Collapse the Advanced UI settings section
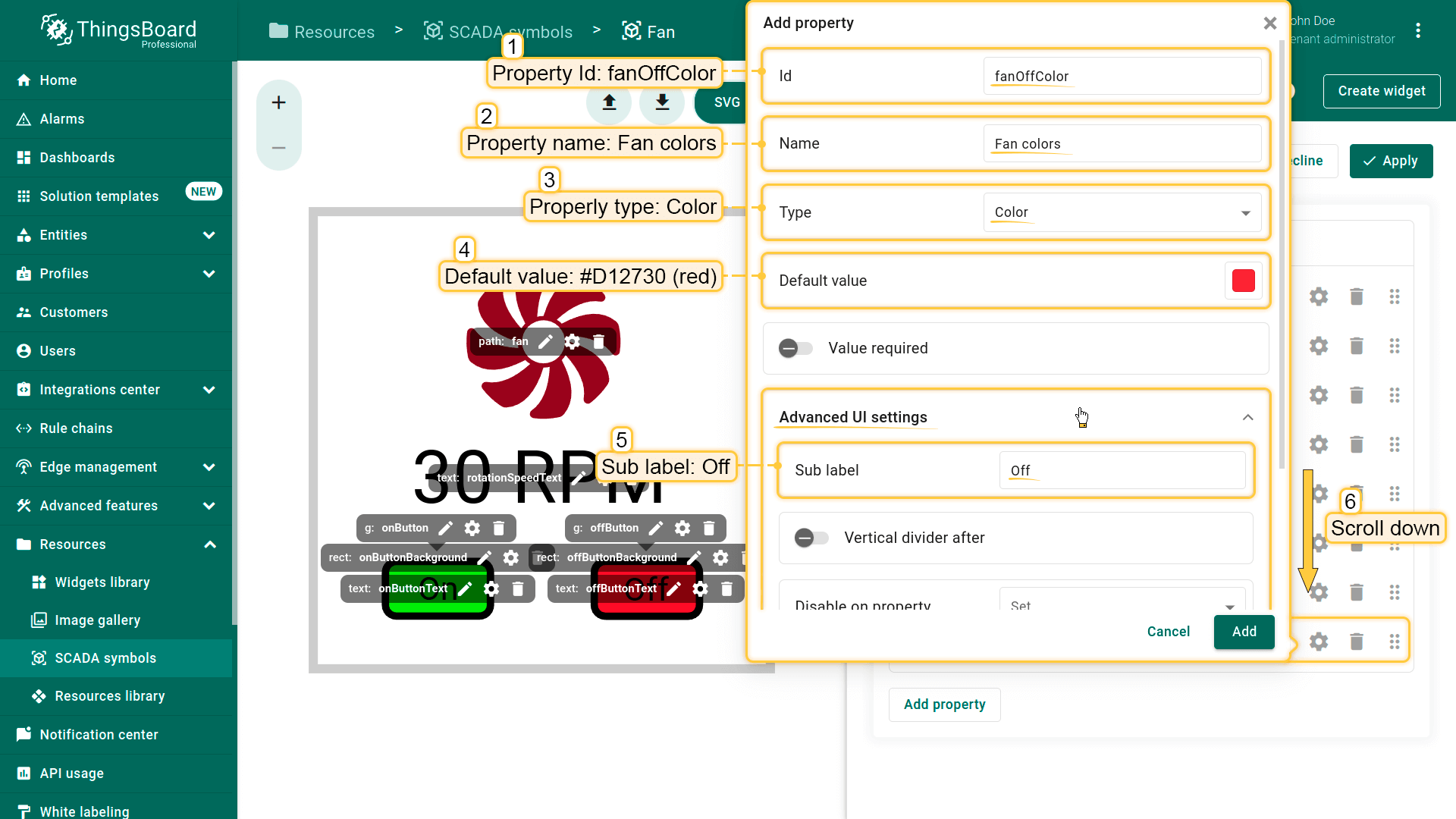 click(x=1247, y=418)
